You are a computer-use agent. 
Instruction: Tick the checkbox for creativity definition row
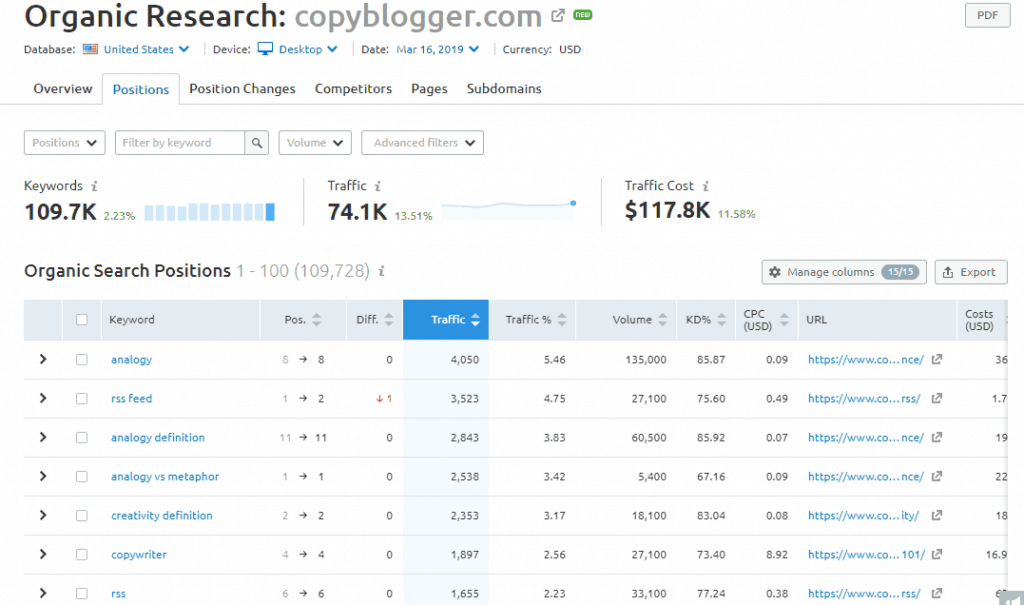click(x=82, y=515)
